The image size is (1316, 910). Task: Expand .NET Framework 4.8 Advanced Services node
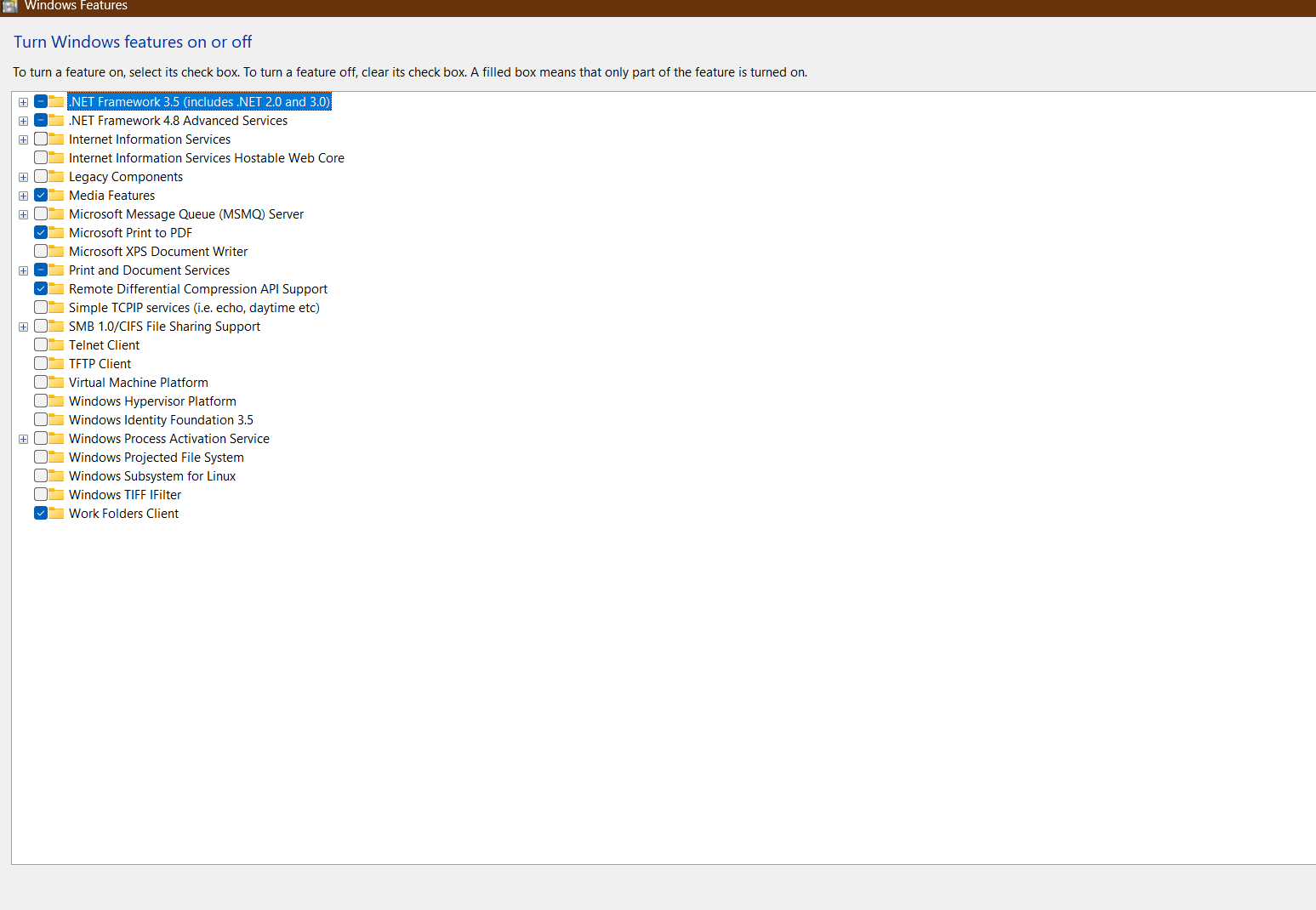[24, 121]
